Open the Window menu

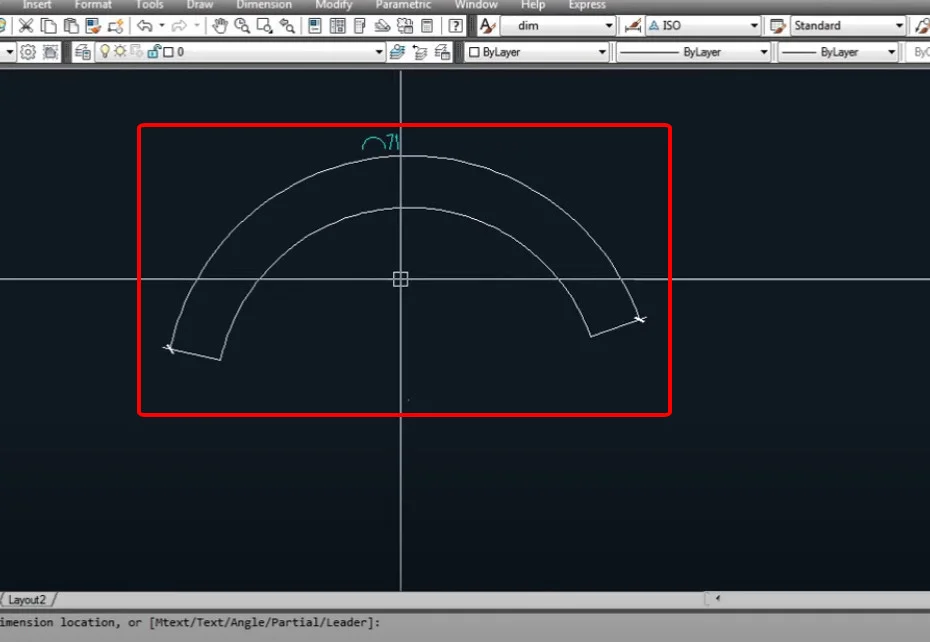pos(476,5)
